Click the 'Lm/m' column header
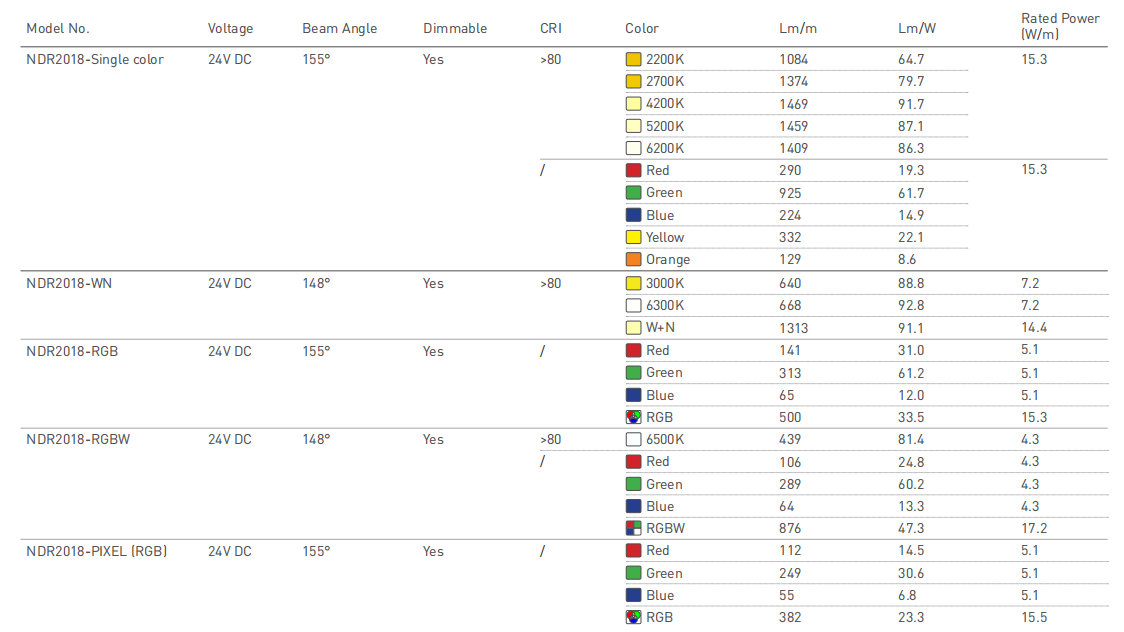The width and height of the screenshot is (1124, 632). [x=798, y=29]
